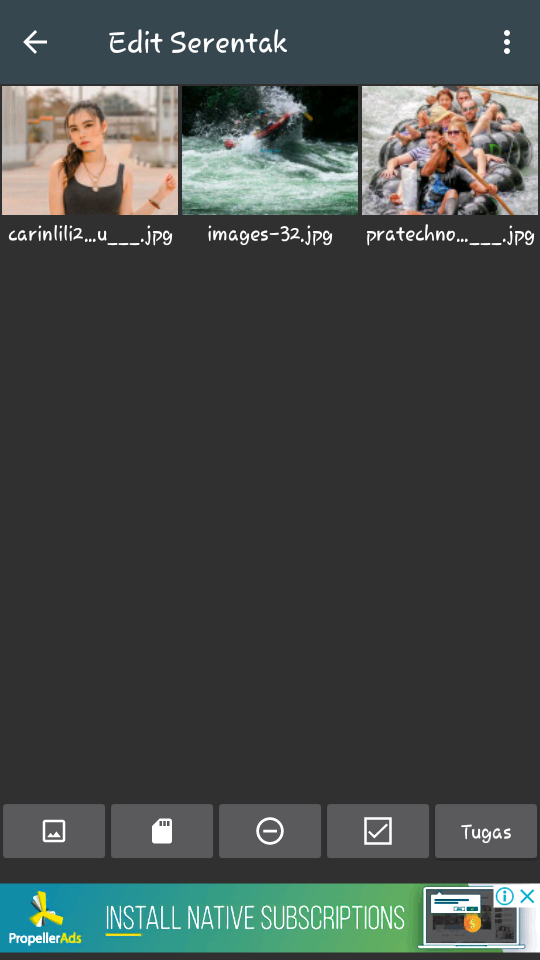Viewport: 540px width, 960px height.
Task: Click the PropellerAds logo
Action: pos(45,918)
